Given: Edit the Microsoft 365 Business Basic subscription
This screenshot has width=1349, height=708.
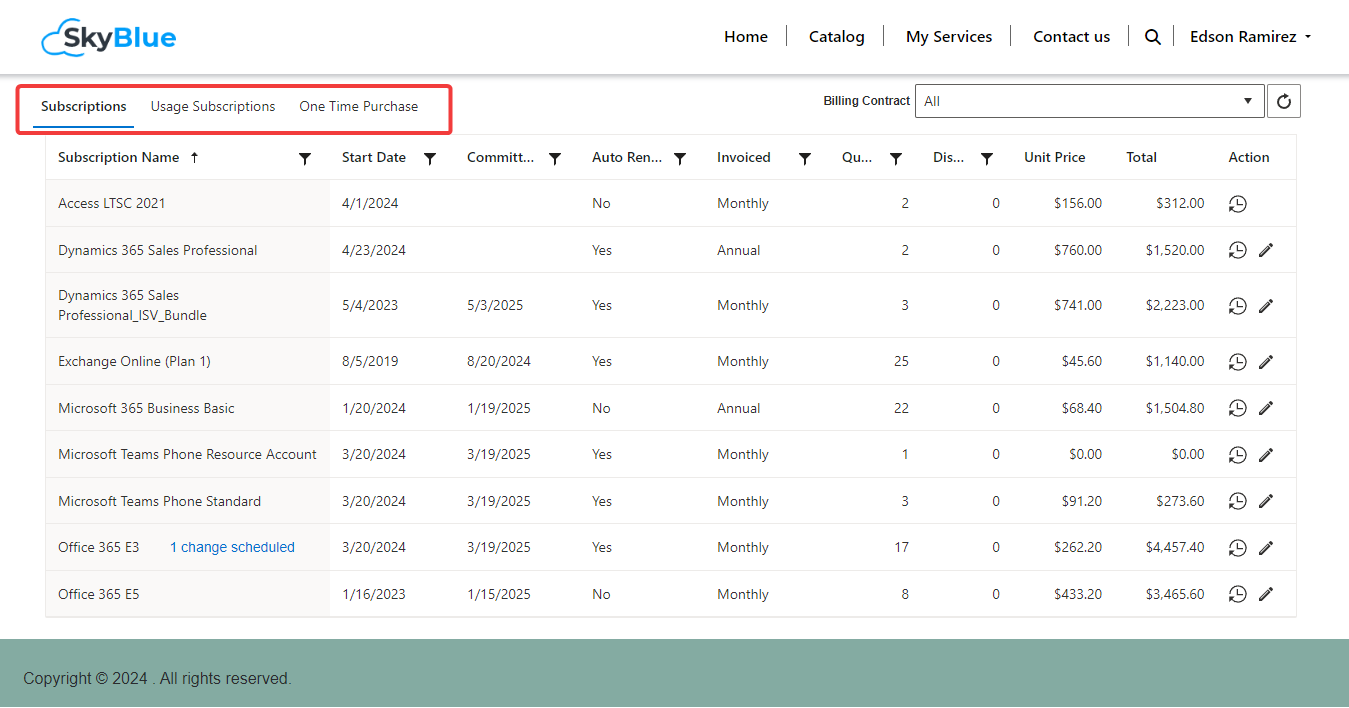Looking at the screenshot, I should coord(1266,408).
